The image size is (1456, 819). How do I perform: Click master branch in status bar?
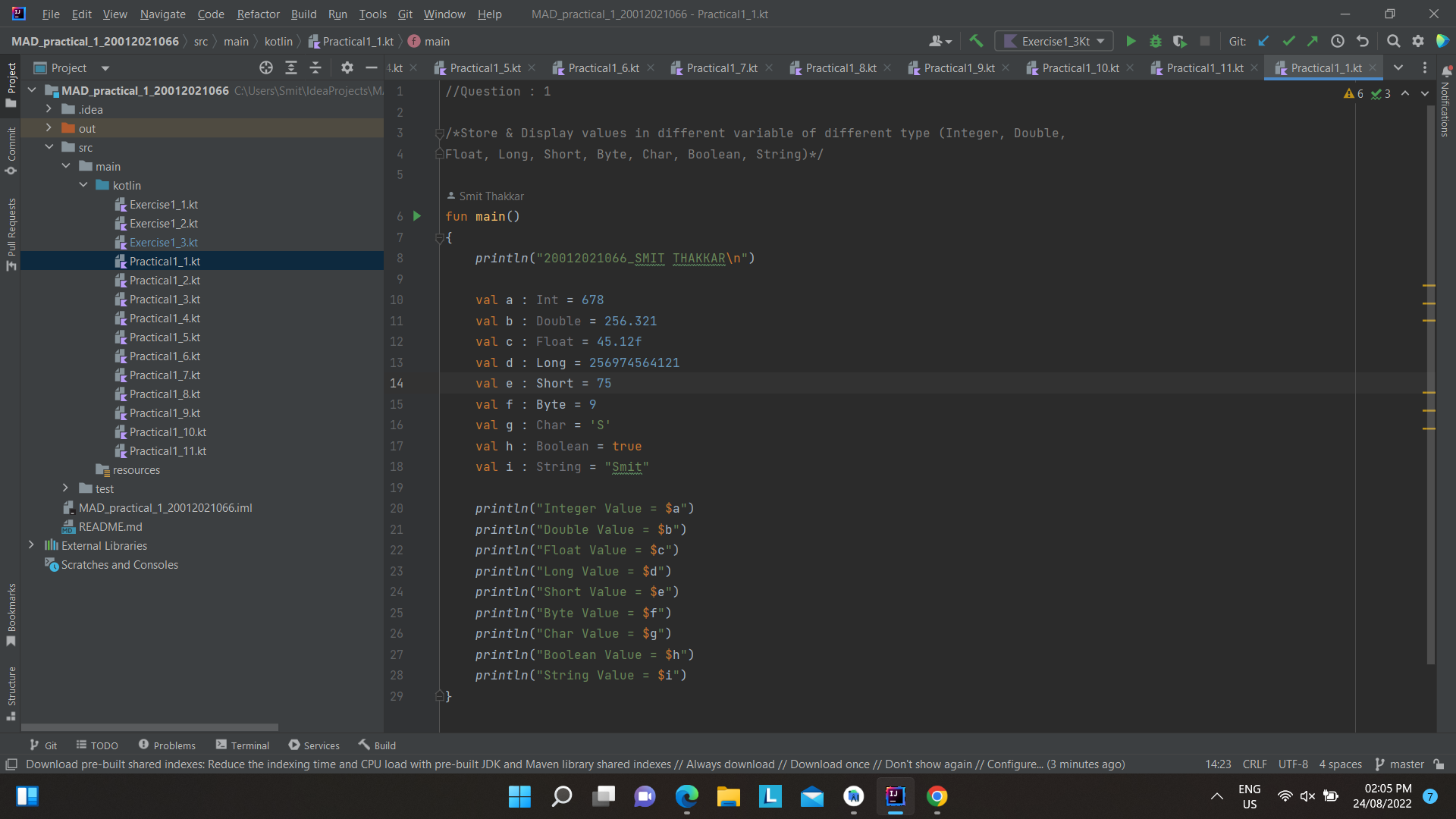(x=1400, y=764)
